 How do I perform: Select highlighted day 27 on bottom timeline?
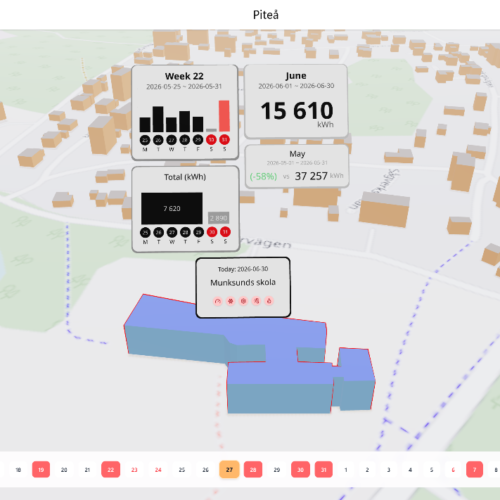[x=229, y=470]
